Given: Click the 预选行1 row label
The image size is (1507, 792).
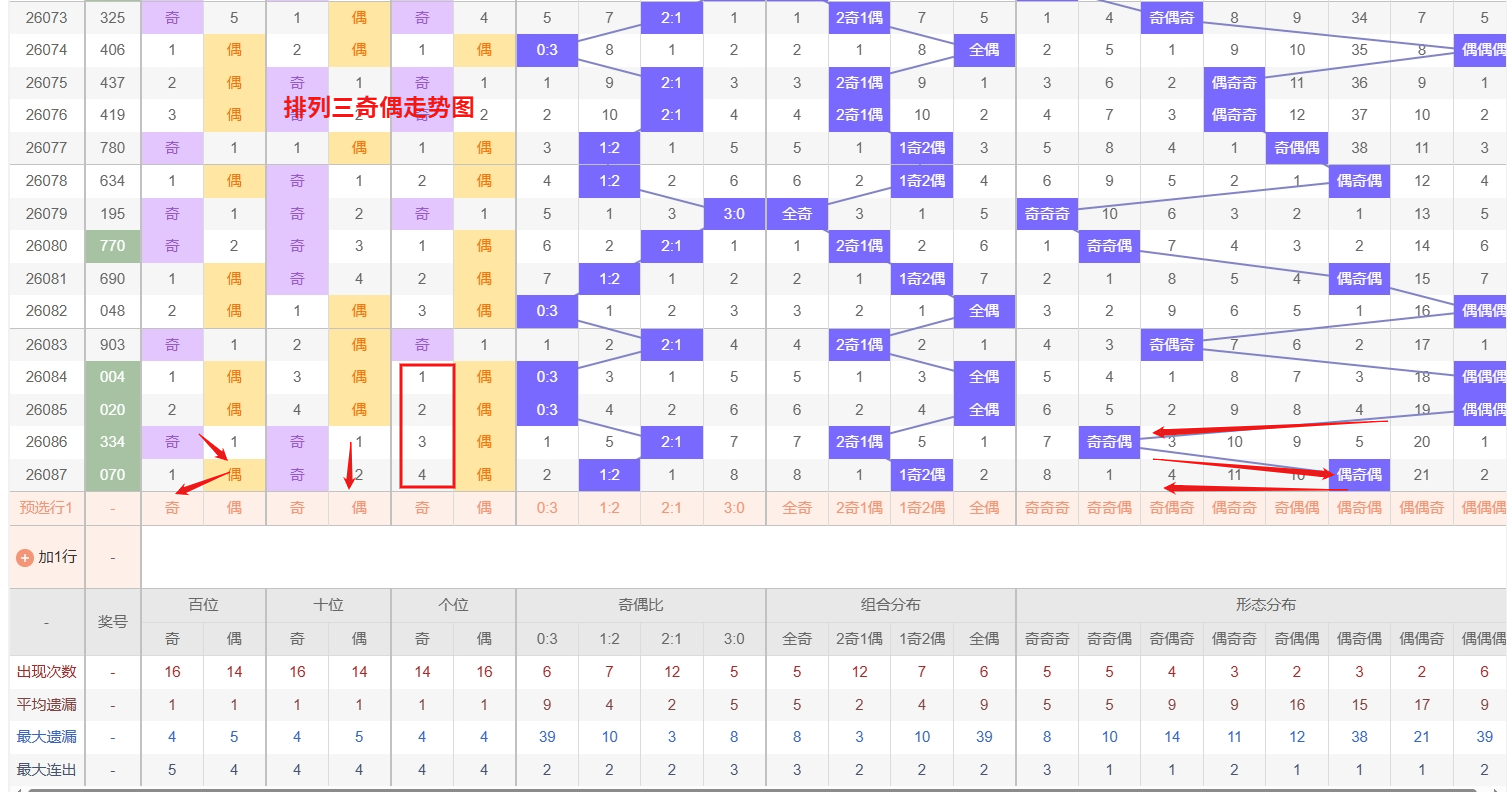Looking at the screenshot, I should [47, 508].
